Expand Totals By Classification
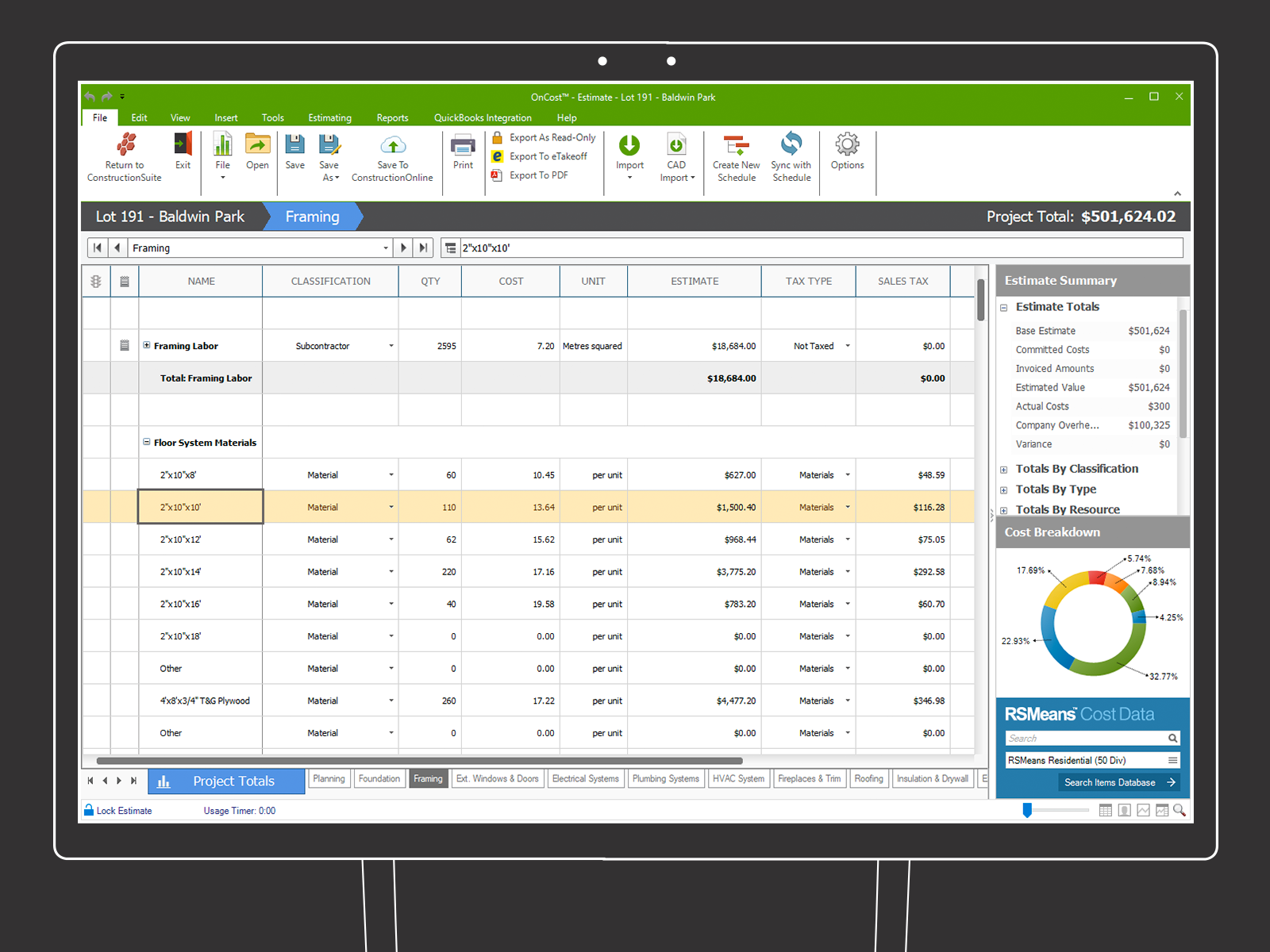 (1003, 470)
